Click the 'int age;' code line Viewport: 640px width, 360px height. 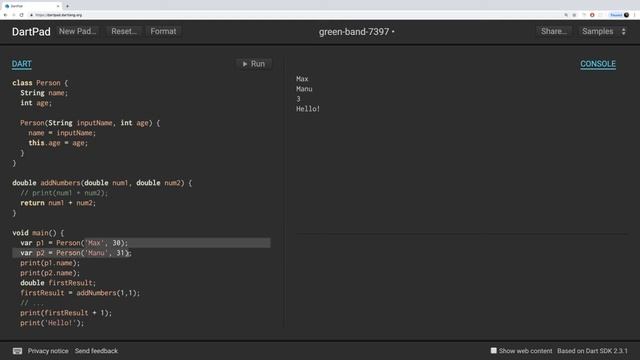tap(36, 103)
